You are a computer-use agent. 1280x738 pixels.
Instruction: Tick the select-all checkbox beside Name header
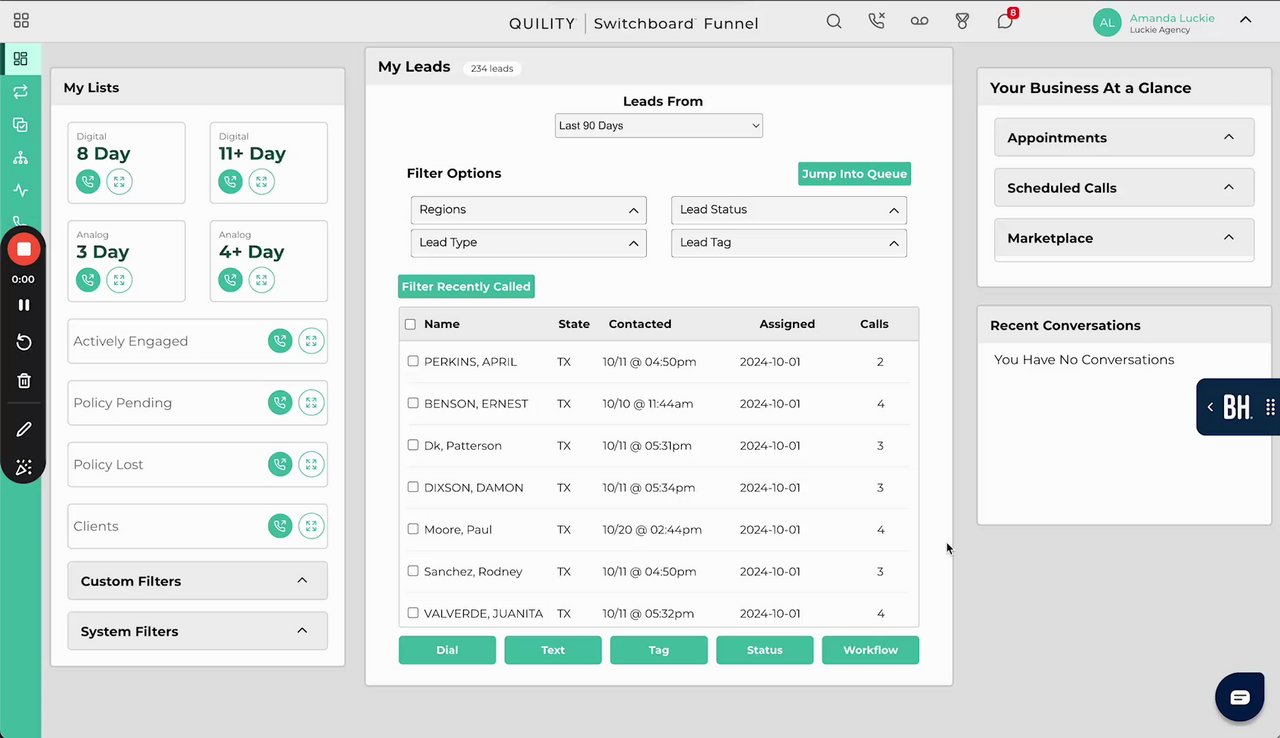(410, 324)
